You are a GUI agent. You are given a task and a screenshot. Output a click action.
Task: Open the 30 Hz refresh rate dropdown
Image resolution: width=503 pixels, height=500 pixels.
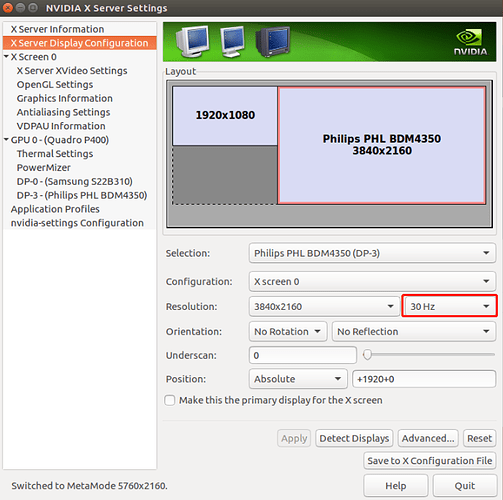tap(449, 306)
